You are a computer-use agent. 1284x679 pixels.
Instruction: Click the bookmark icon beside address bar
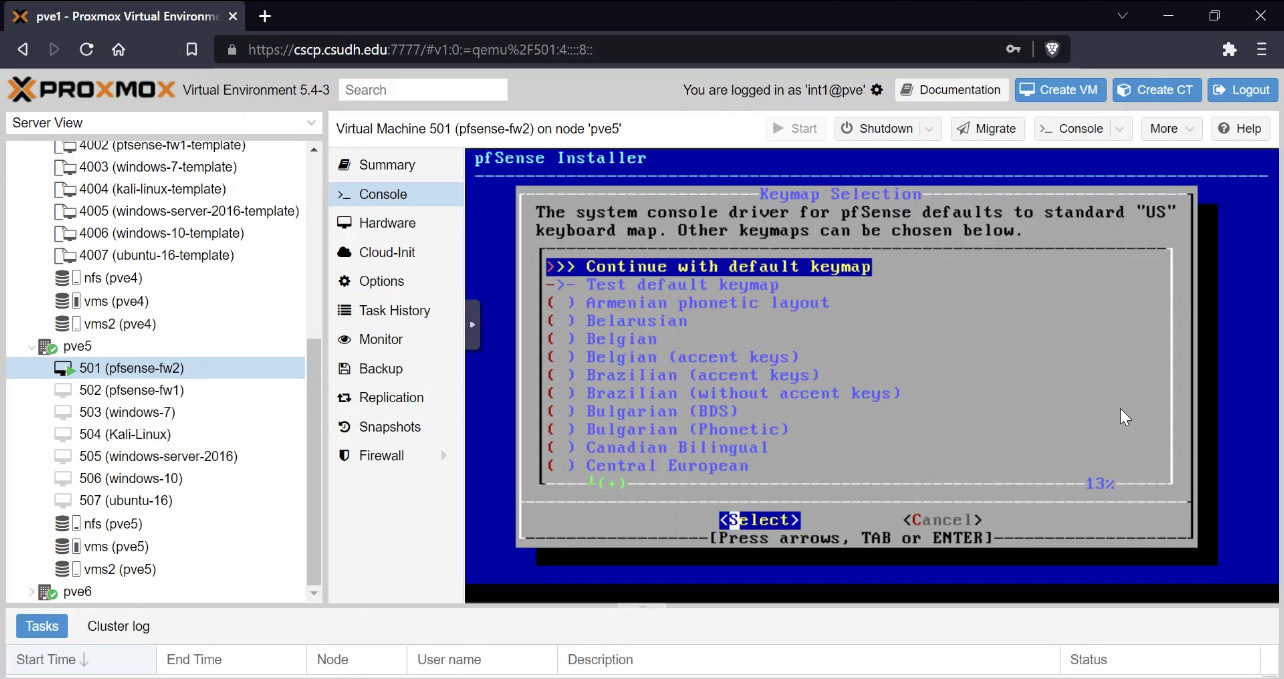[x=192, y=49]
